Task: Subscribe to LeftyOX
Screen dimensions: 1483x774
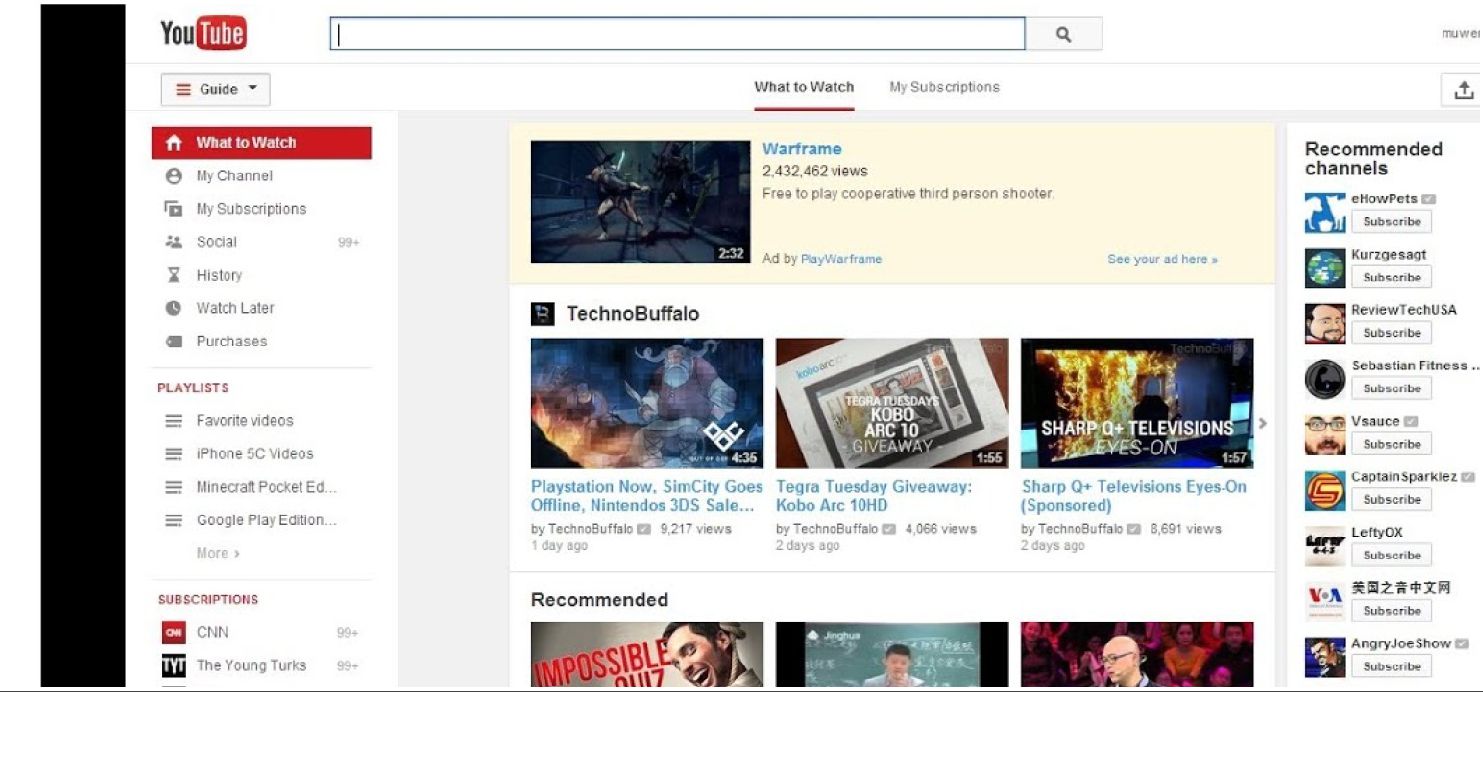Action: pos(1392,555)
